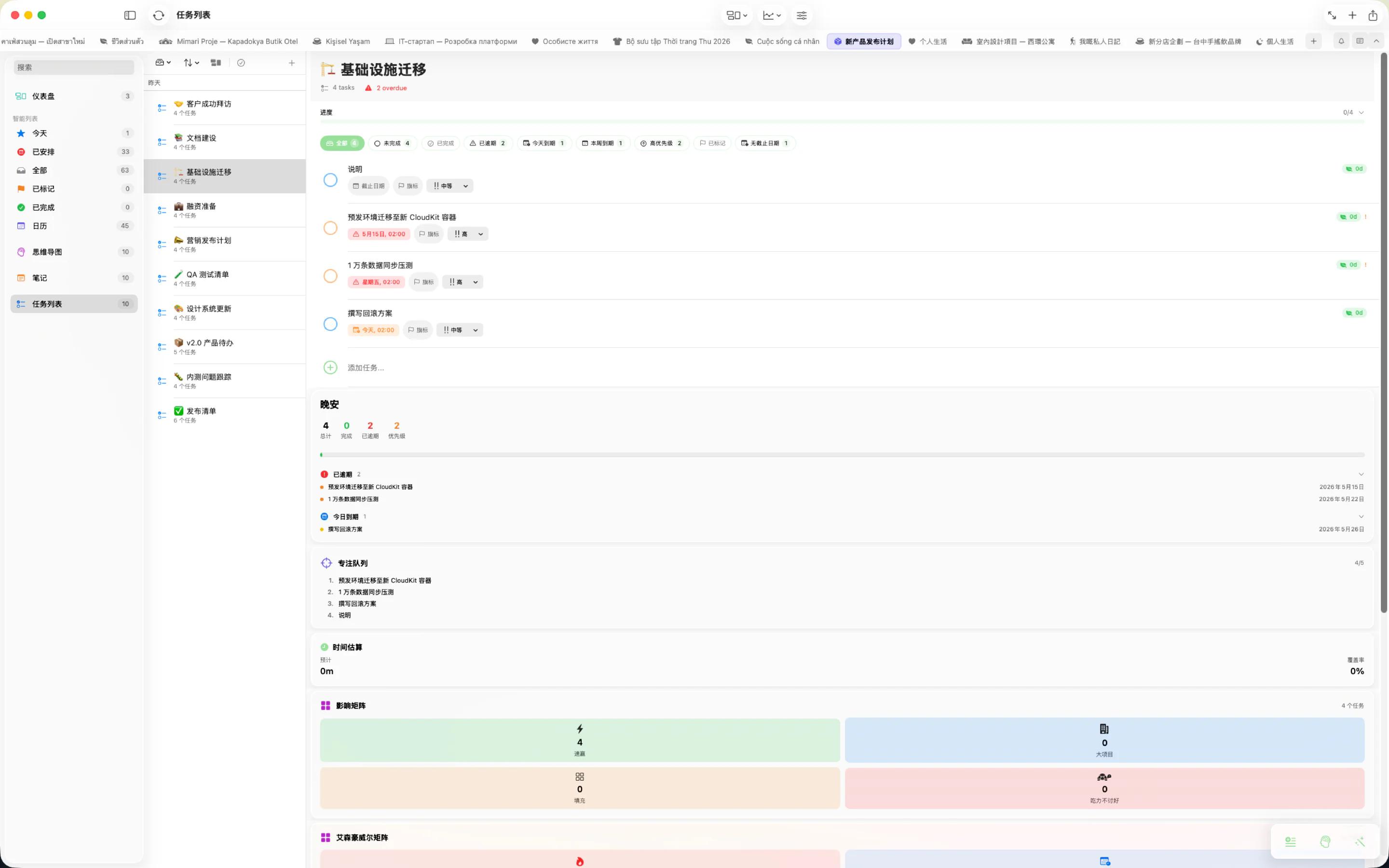Click the expand arrows icon
The width and height of the screenshot is (1389, 868).
[x=1332, y=15]
